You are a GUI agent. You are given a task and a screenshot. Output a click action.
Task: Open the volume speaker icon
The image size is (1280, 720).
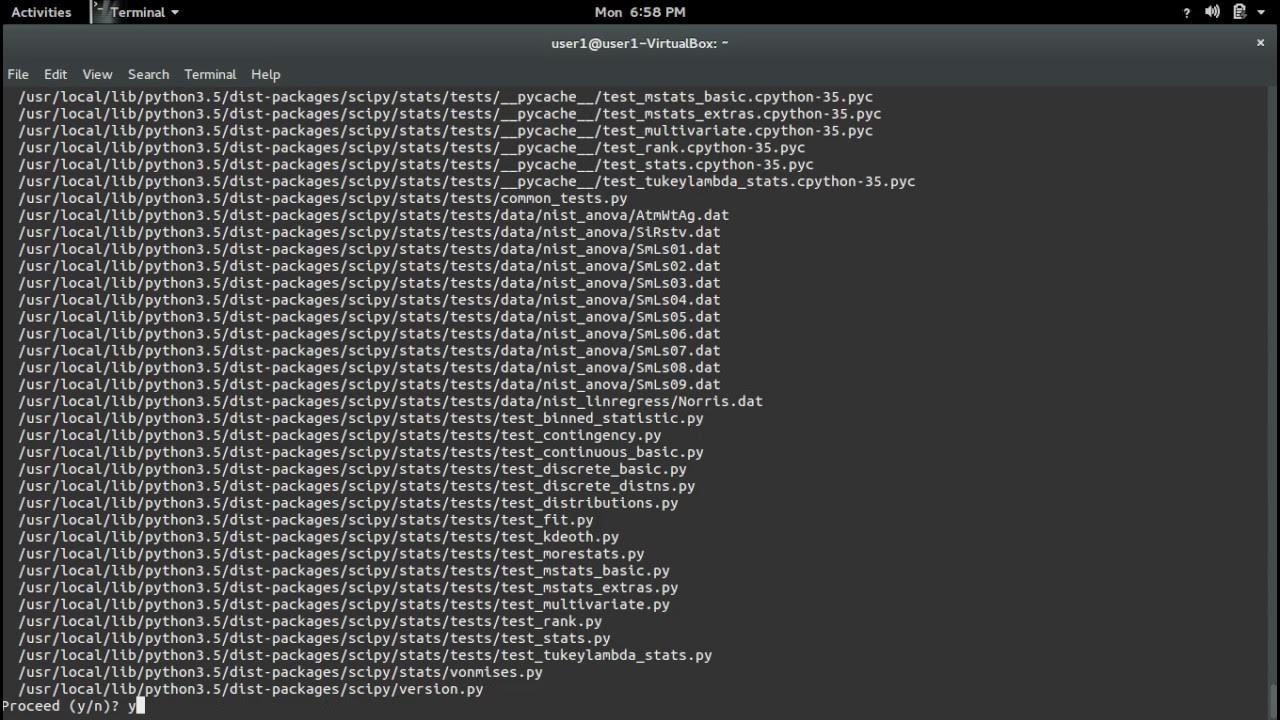[x=1213, y=12]
